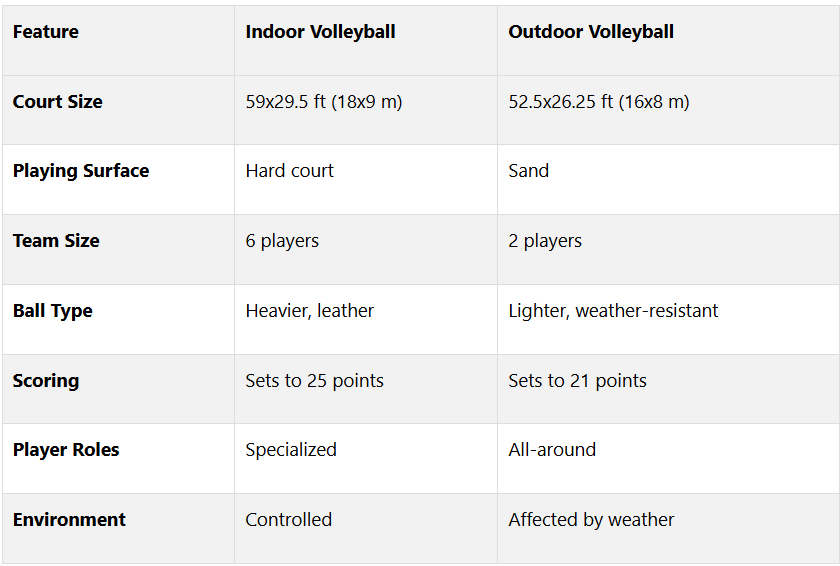Select the Playing Surface row label

[81, 171]
